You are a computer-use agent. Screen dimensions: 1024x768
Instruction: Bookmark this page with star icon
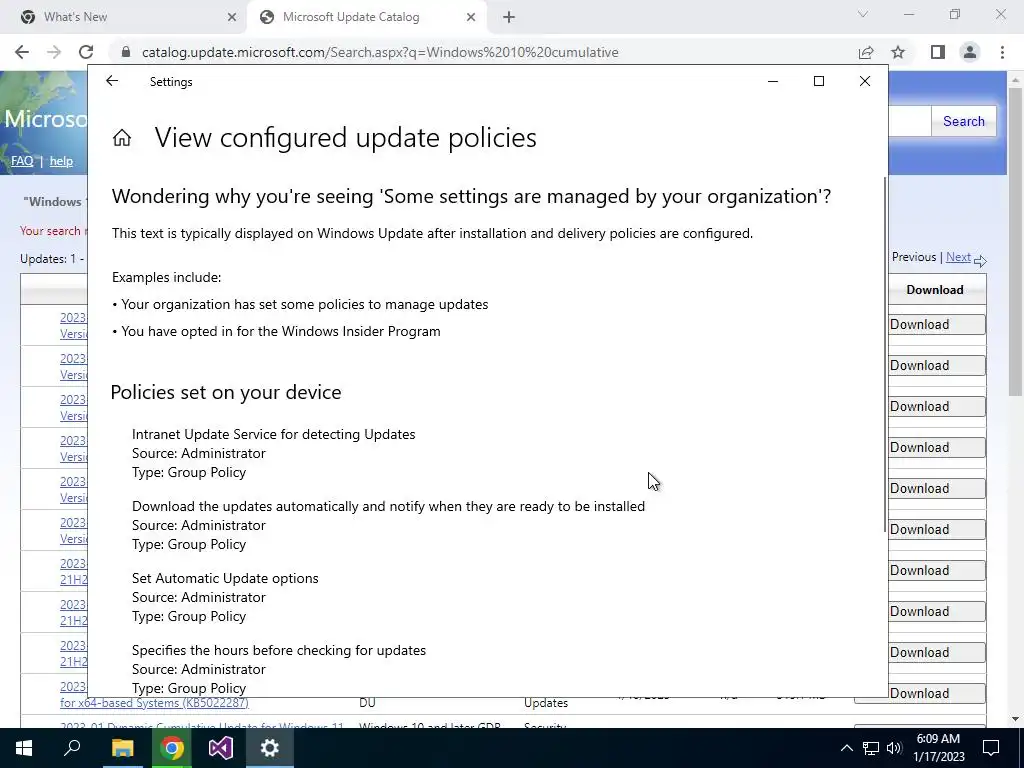tap(898, 52)
